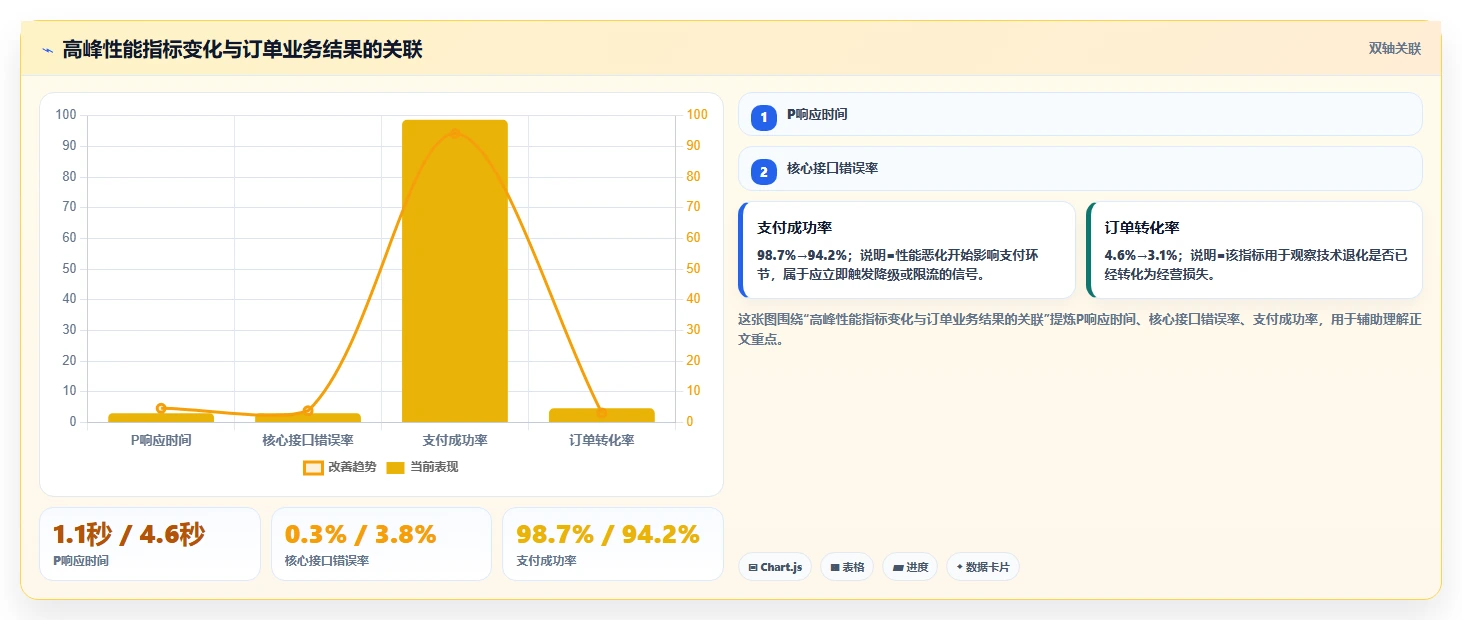This screenshot has width=1462, height=620.
Task: Click the 0.3% / 3.8% stat card
Action: (x=381, y=544)
